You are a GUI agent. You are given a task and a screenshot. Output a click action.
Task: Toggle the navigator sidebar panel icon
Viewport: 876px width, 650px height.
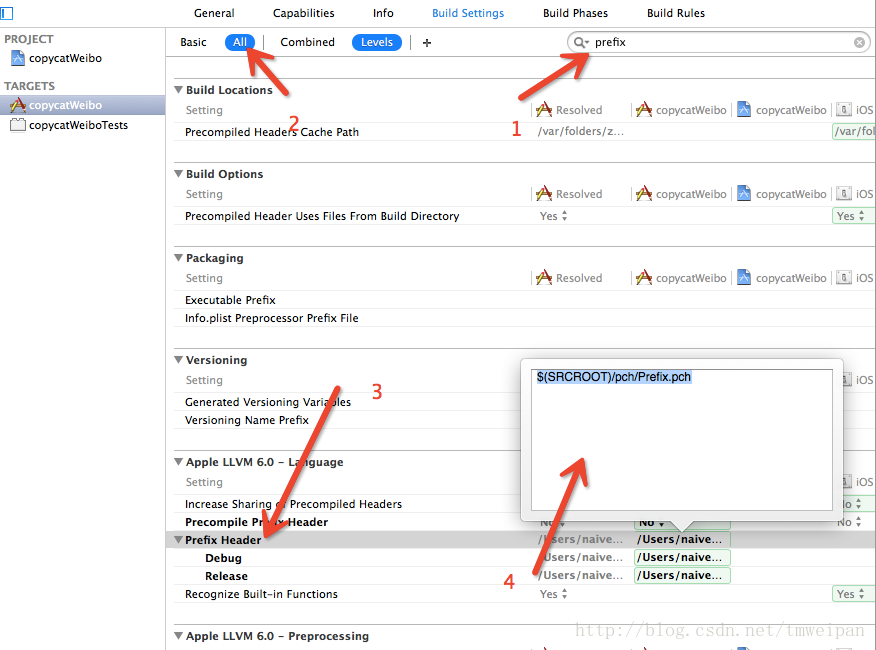pyautogui.click(x=6, y=12)
